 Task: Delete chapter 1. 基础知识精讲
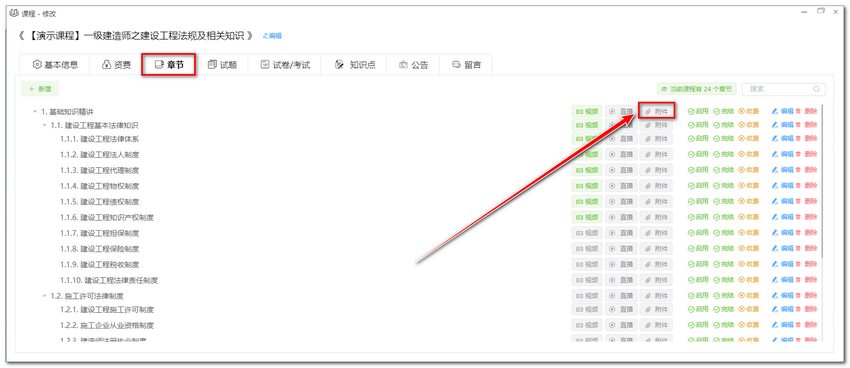pyautogui.click(x=806, y=111)
